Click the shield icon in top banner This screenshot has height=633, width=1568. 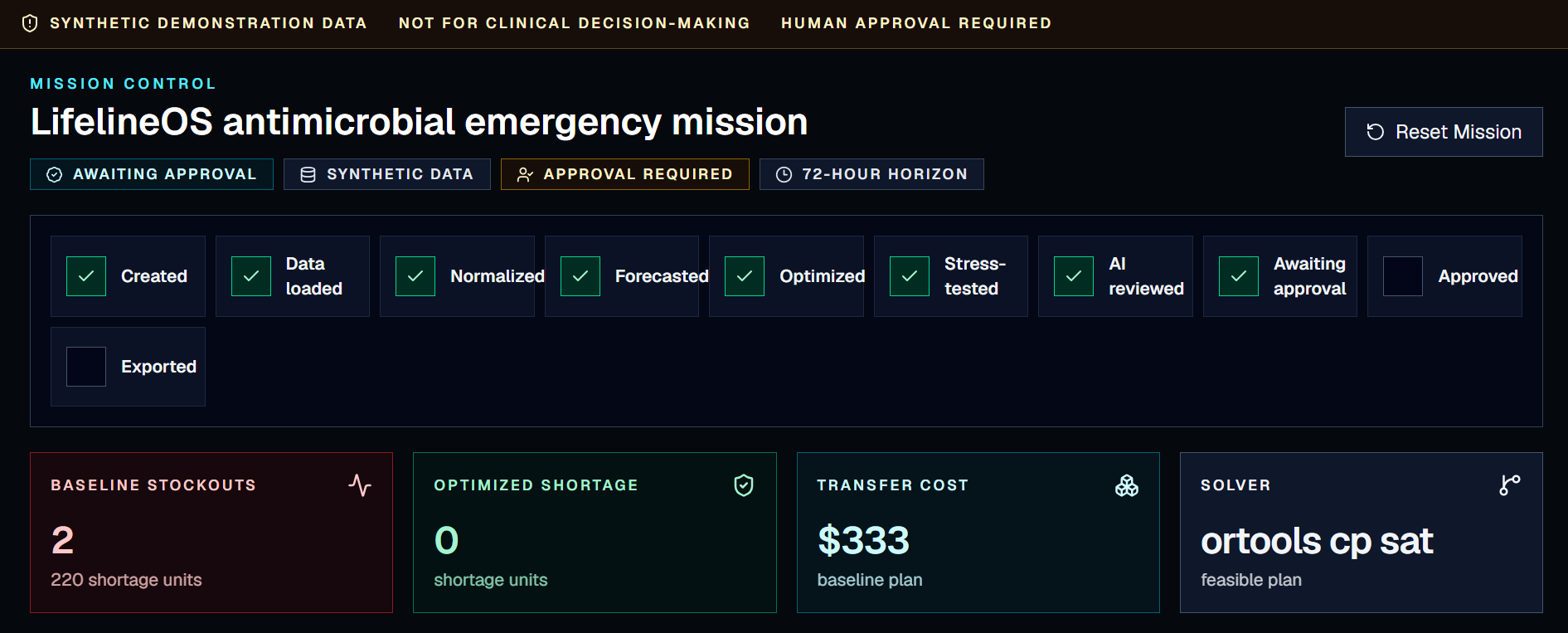[30, 23]
